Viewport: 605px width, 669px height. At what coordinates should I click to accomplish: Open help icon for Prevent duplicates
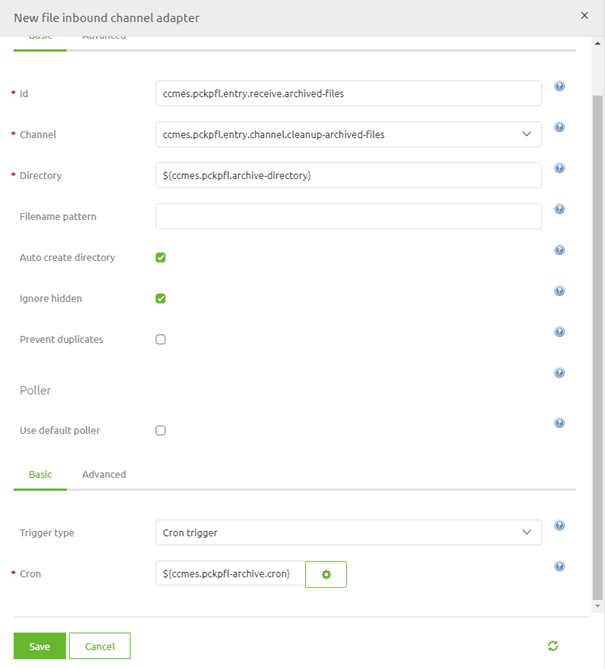559,332
